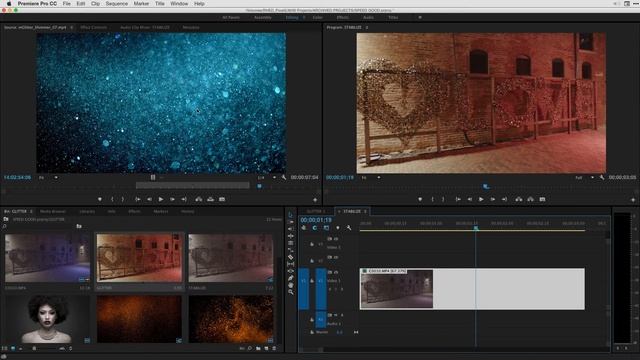Click the Lift button in Program monitor
Screen dimensions: 640x360
[519, 199]
